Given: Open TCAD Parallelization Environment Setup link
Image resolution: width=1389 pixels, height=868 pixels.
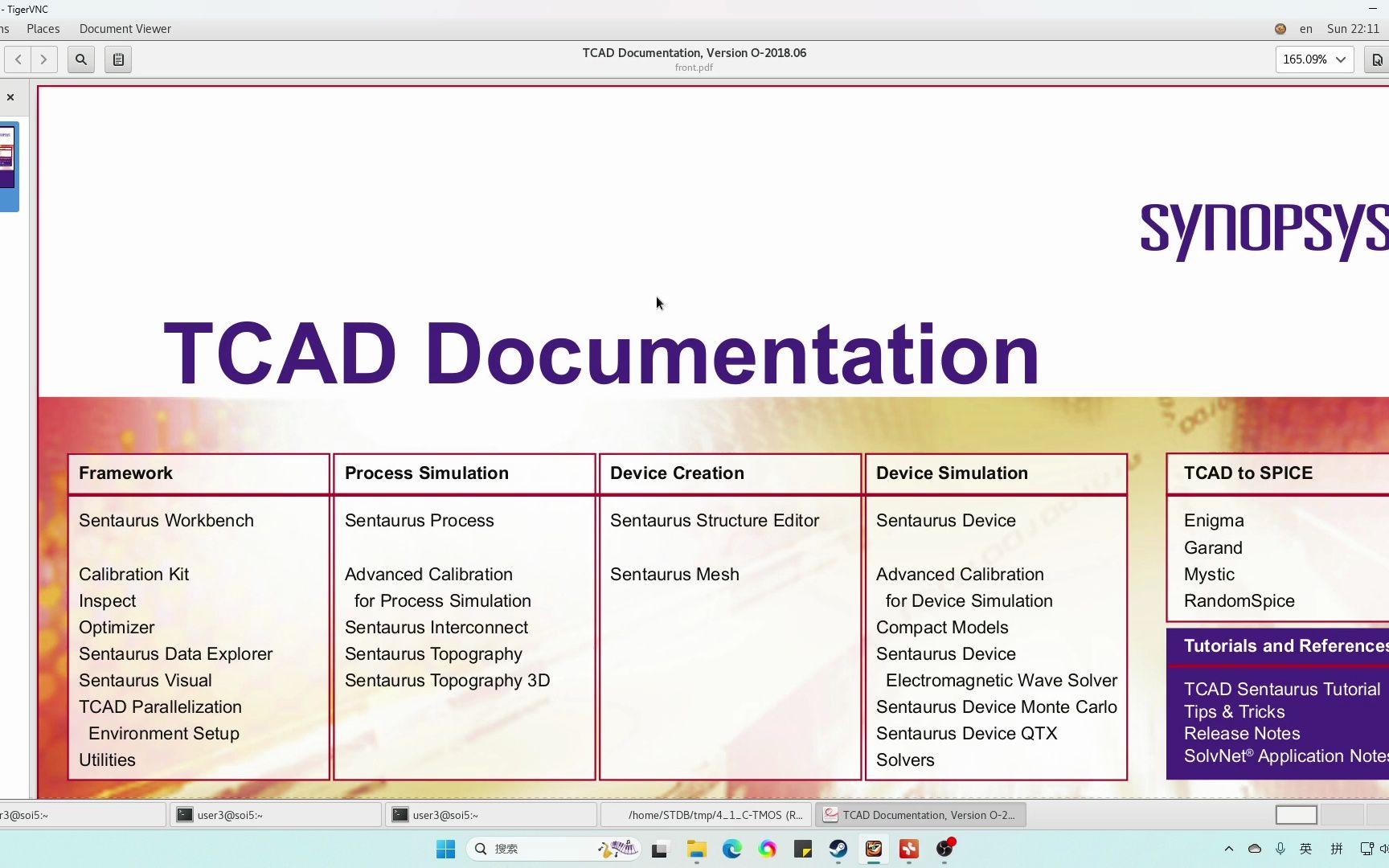Looking at the screenshot, I should tap(160, 720).
